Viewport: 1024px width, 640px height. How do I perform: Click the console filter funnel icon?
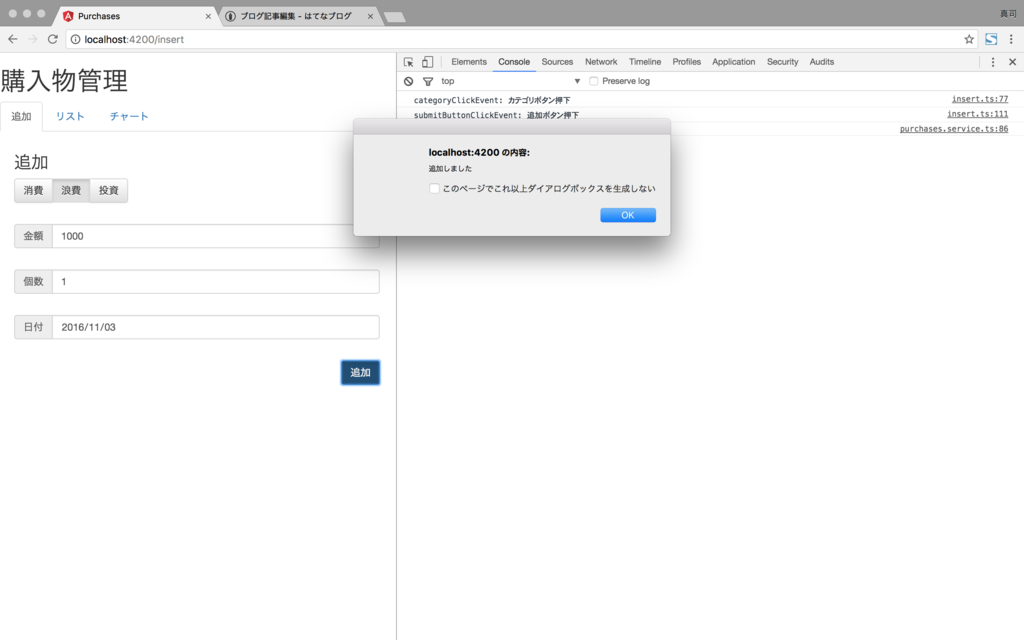[x=428, y=81]
